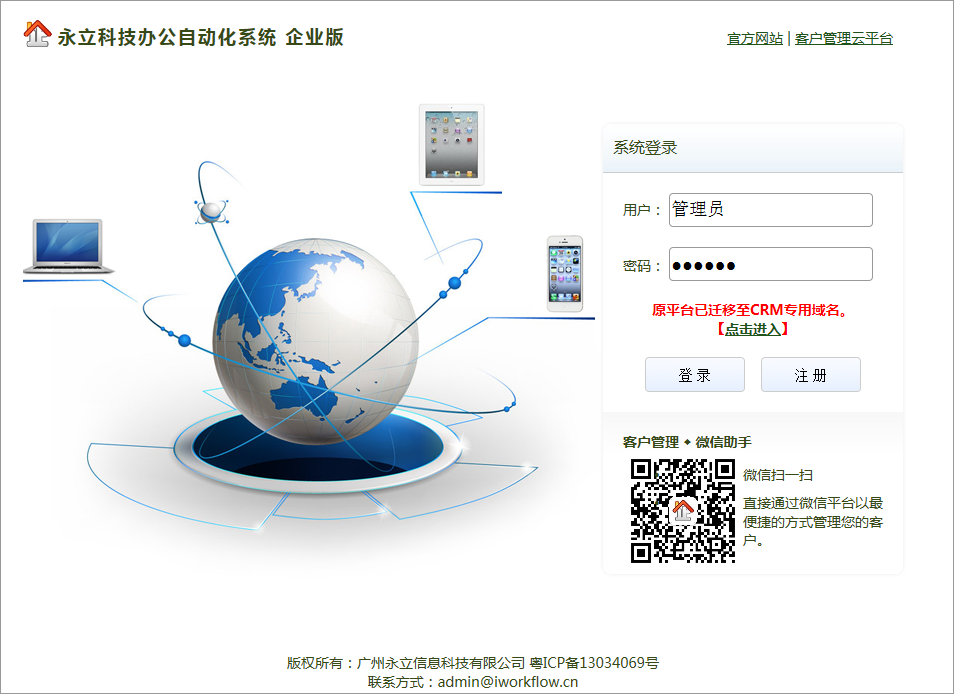Click the 点击进入 CRM link

[753, 329]
